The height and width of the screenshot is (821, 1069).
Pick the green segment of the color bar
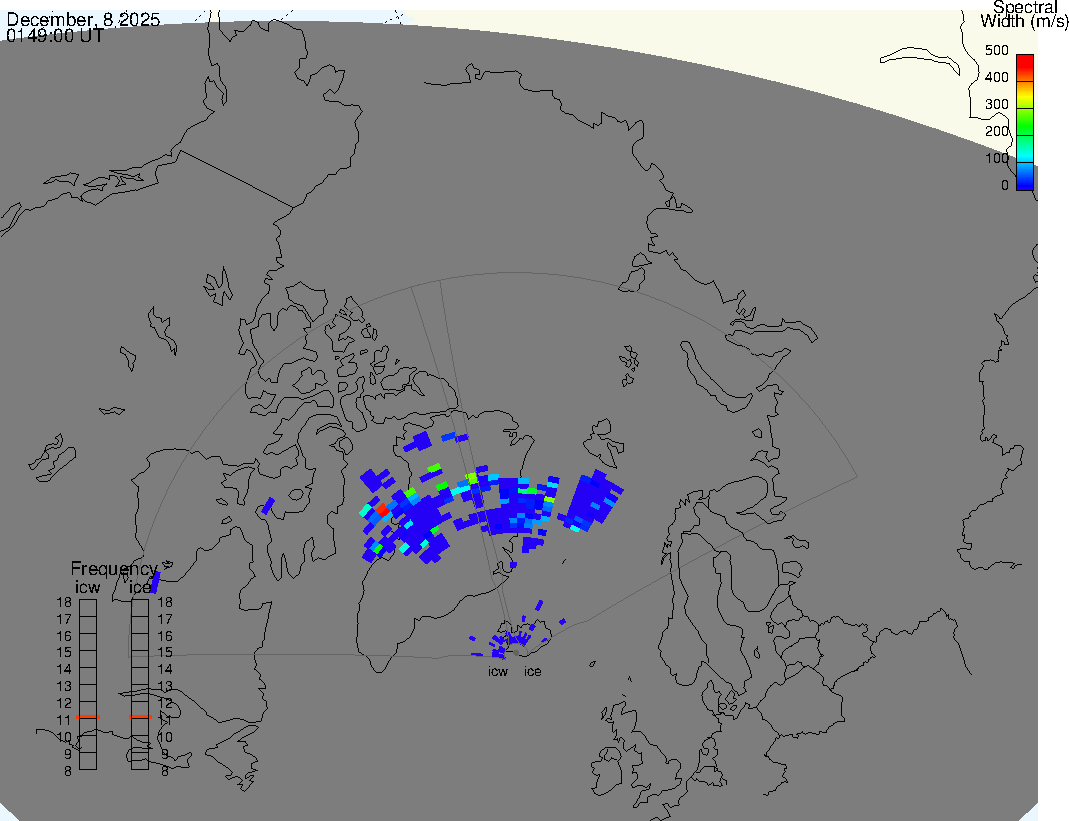(x=1025, y=122)
